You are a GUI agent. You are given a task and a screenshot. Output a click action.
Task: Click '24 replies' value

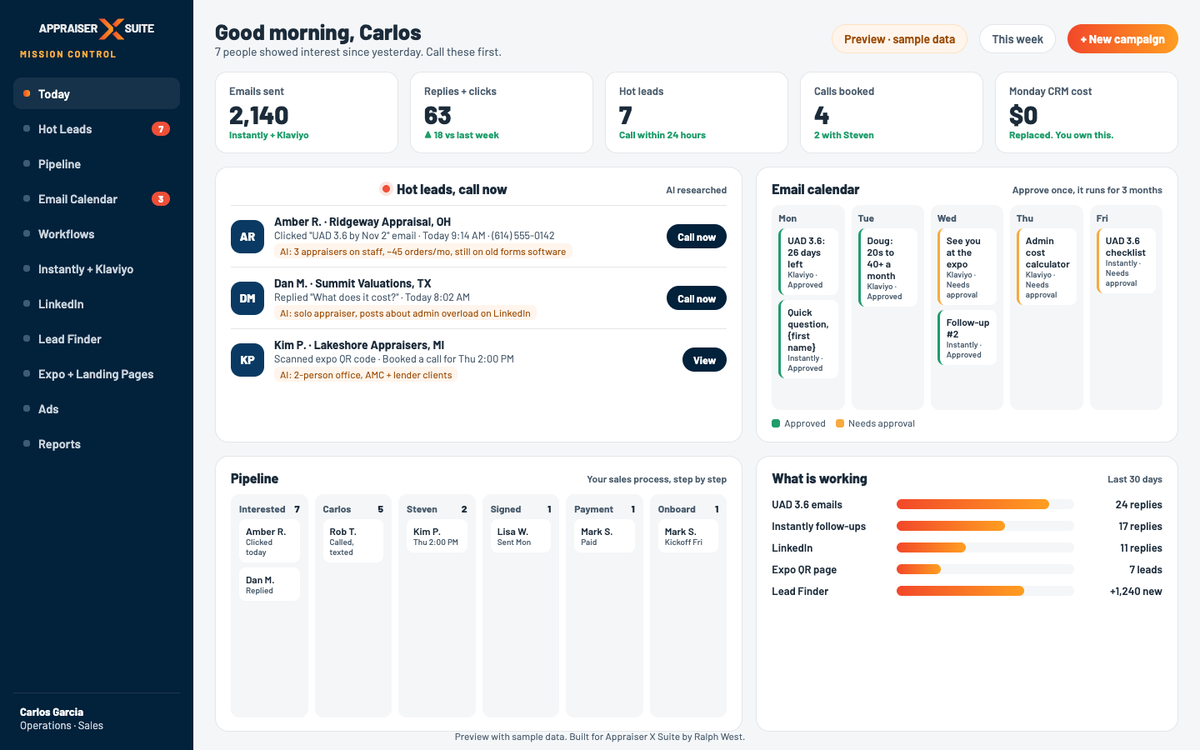coord(1139,505)
